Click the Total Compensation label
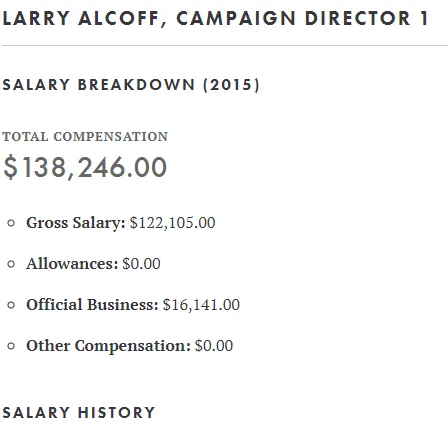 coord(85,137)
